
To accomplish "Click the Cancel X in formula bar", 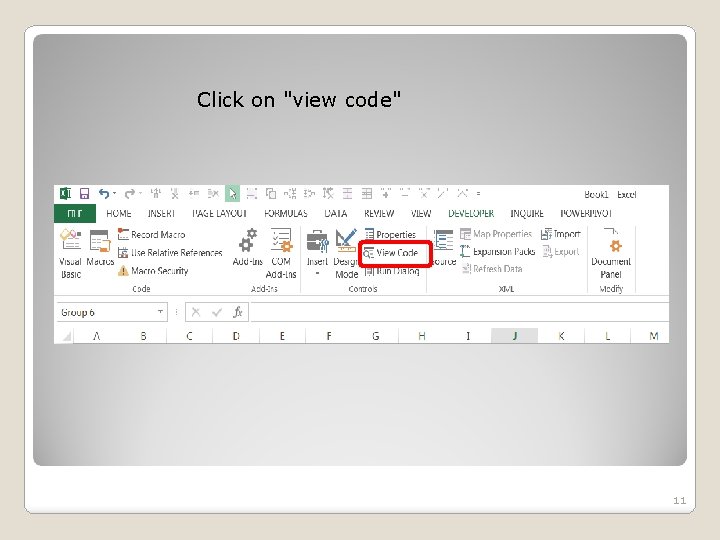I will [196, 313].
